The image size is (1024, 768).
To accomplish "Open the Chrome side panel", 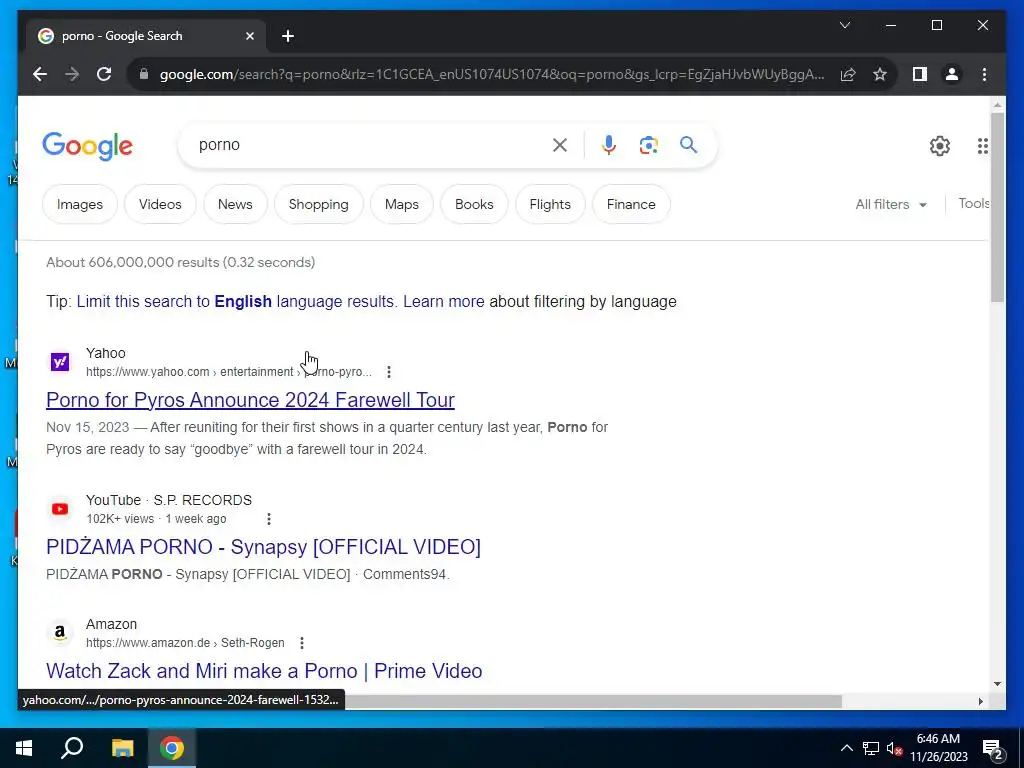I will (920, 74).
